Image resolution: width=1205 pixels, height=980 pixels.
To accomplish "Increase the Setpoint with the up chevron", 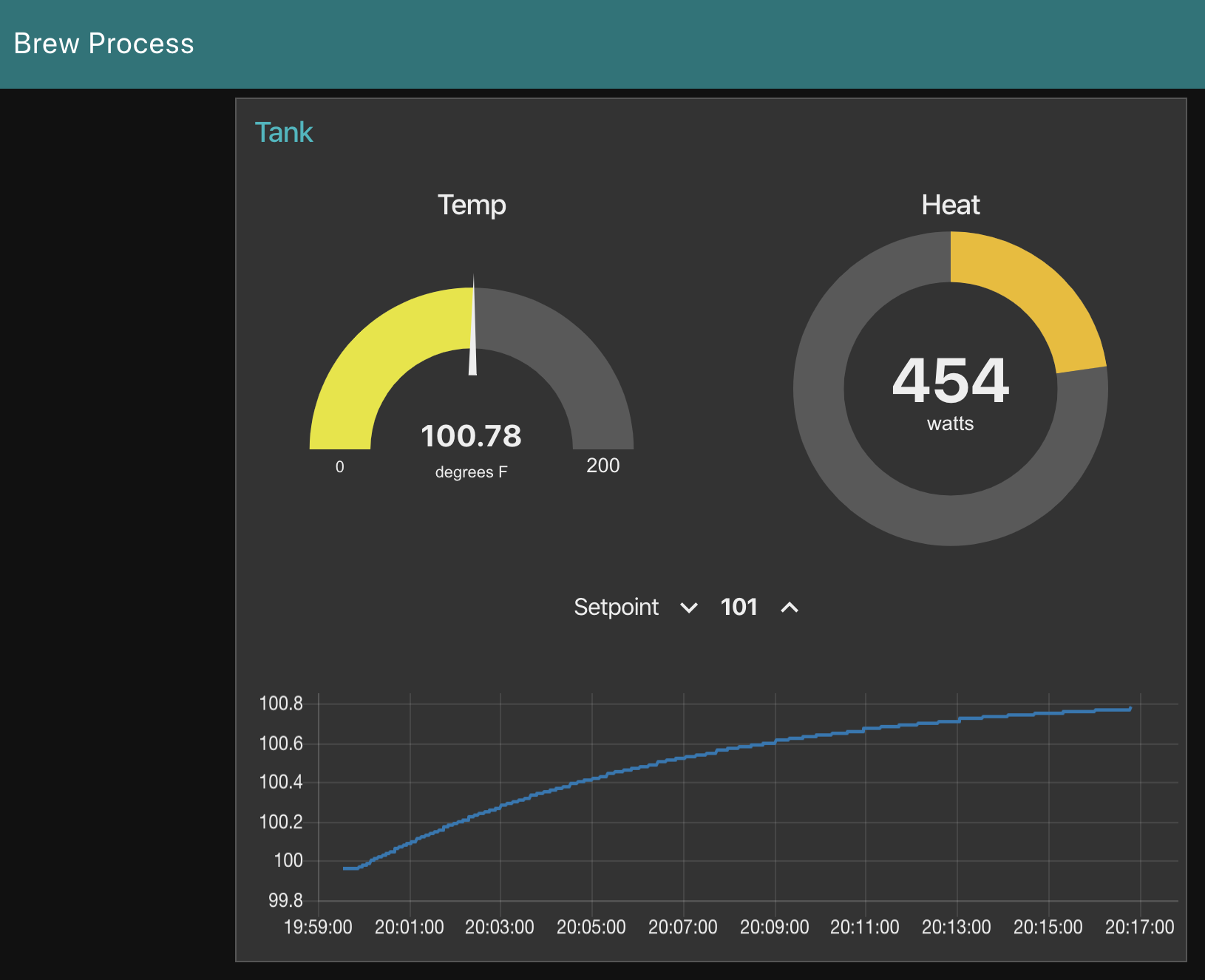I will pos(790,607).
